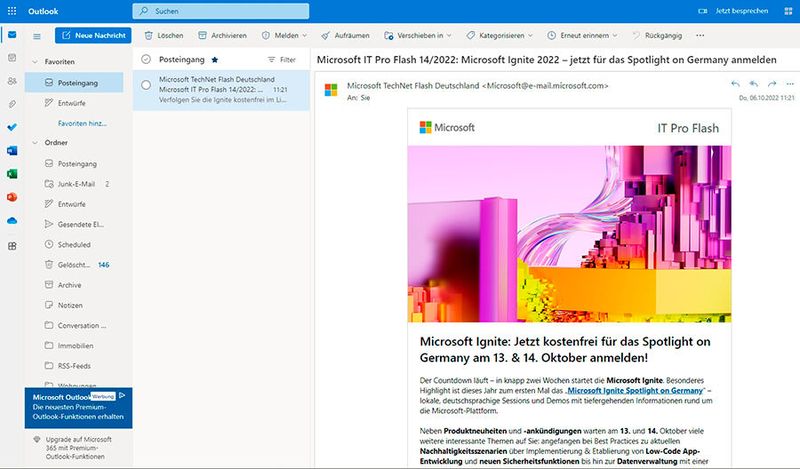The width and height of the screenshot is (800, 469).
Task: Select Posteingang under Favoriten
Action: (74, 82)
